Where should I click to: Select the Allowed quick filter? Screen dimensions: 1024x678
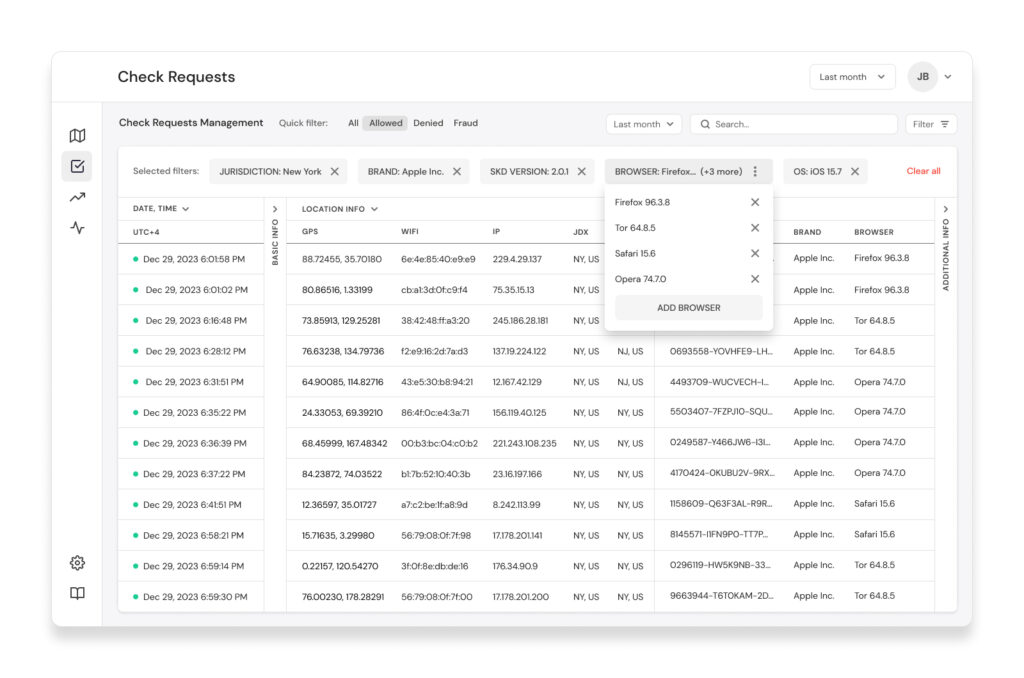[x=385, y=123]
